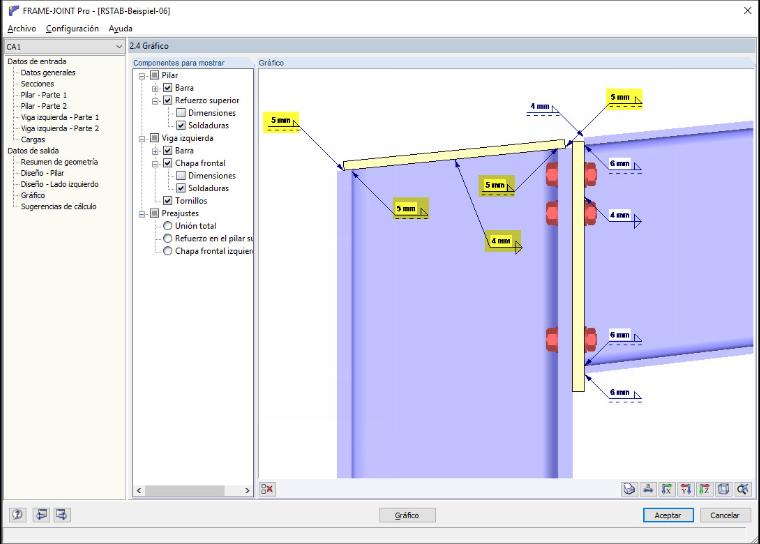Open the Configuración menu
Screen dimensions: 760x544
[72, 29]
